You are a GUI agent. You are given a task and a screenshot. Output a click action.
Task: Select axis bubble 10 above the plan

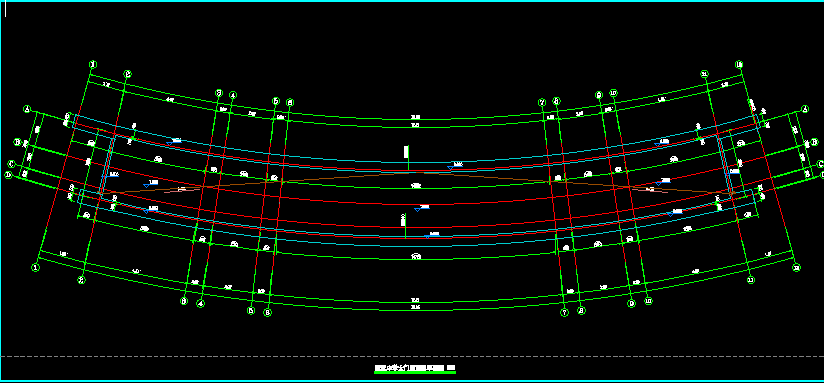pyautogui.click(x=613, y=93)
